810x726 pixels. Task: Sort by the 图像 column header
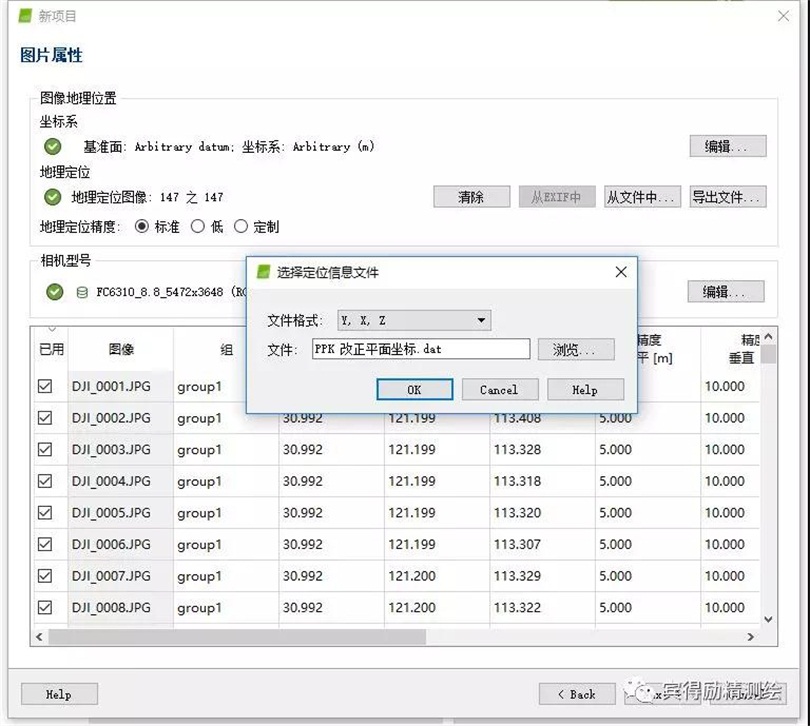tap(121, 349)
